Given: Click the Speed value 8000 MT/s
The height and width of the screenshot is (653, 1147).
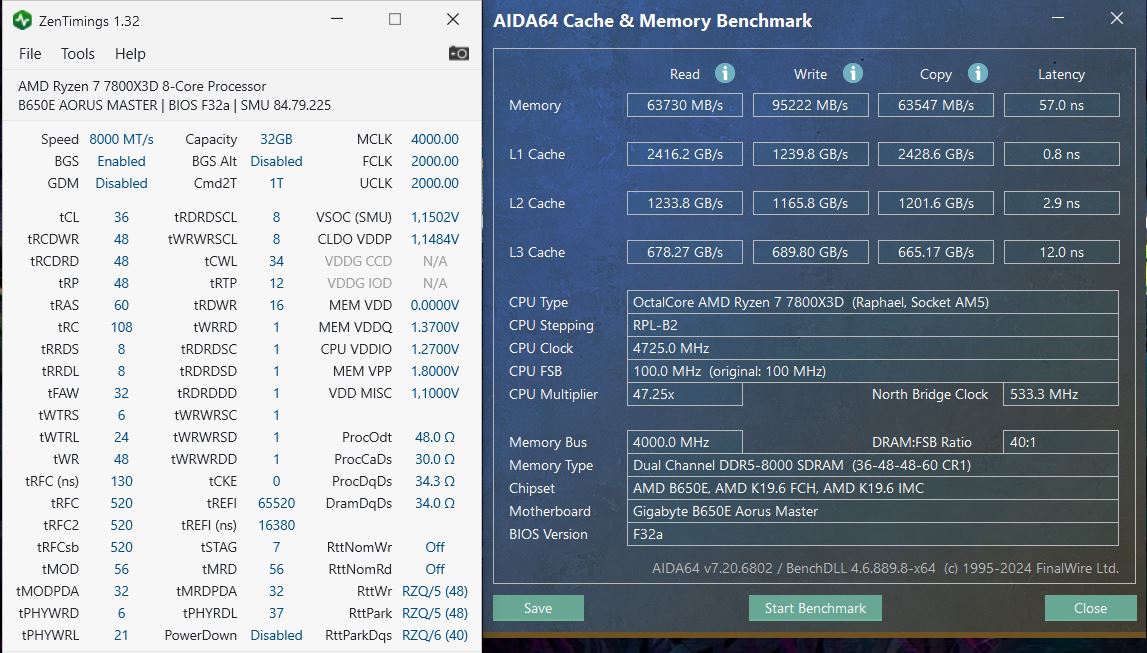Looking at the screenshot, I should tap(121, 139).
